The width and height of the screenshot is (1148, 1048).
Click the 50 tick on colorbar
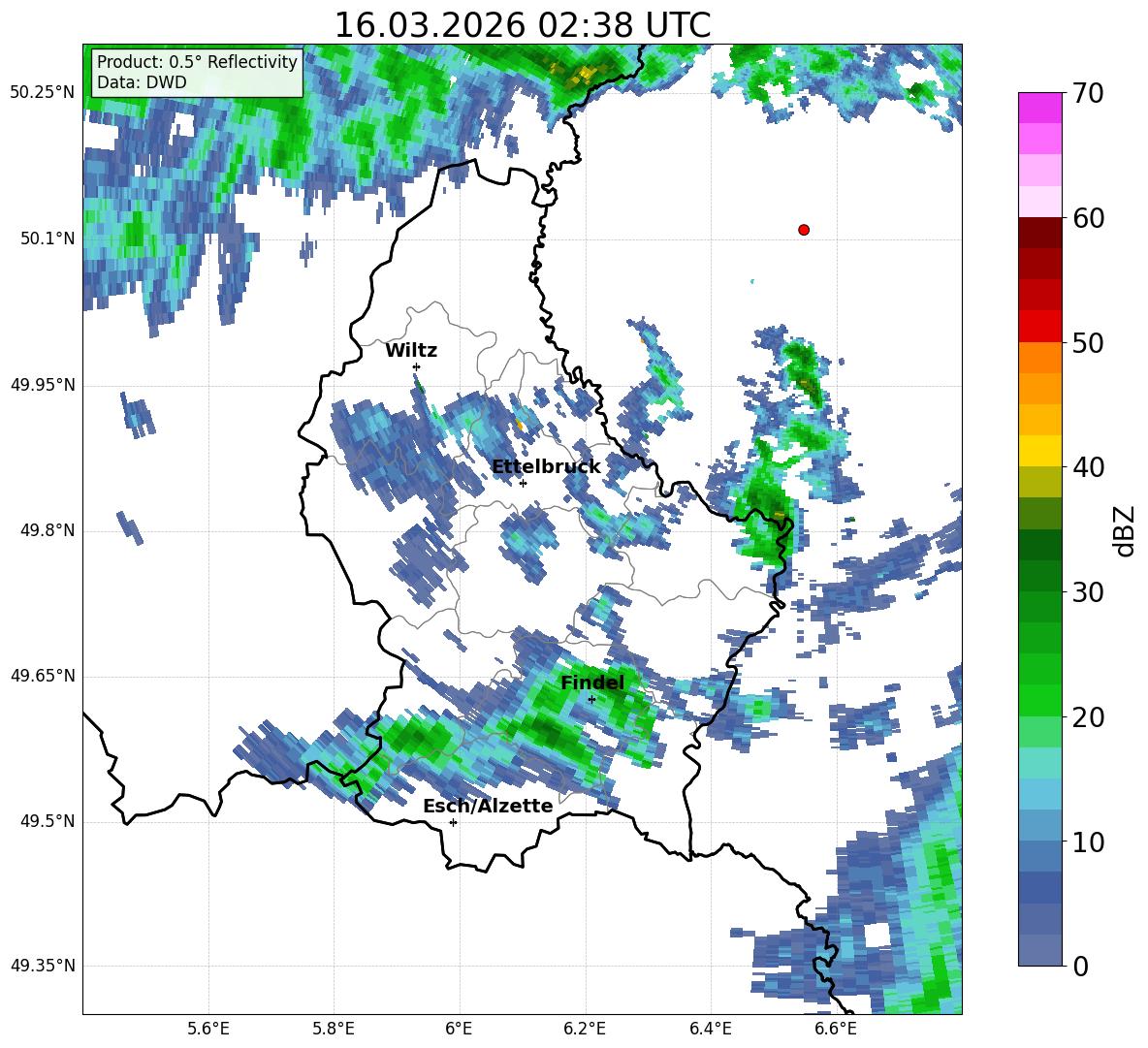1088,343
